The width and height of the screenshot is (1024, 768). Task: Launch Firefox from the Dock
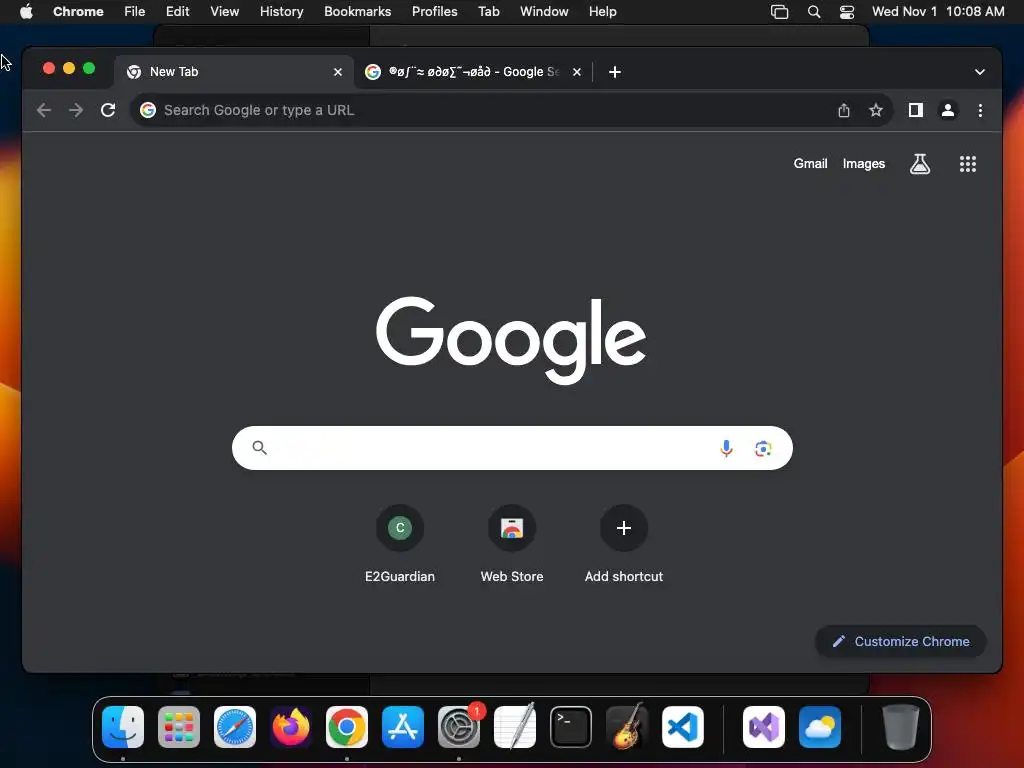291,727
